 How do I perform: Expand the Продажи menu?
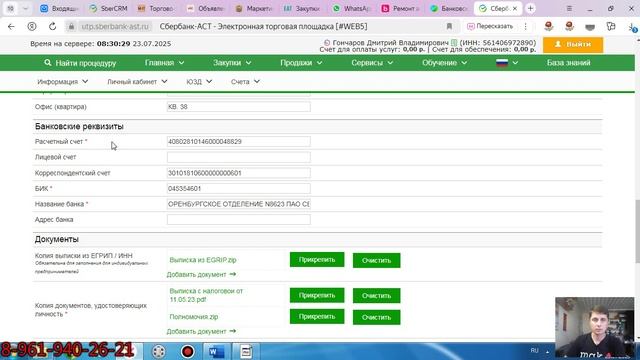click(301, 63)
